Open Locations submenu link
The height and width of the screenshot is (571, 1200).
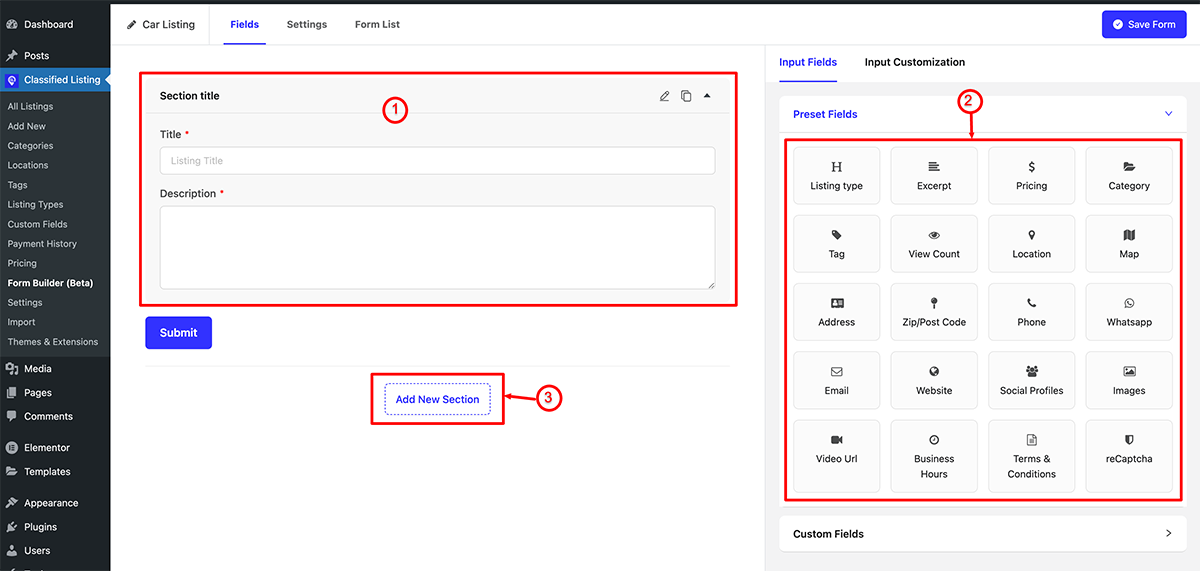tap(28, 165)
